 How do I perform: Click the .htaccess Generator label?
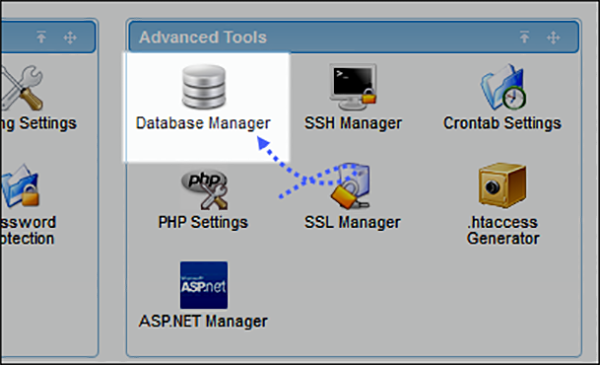[503, 230]
